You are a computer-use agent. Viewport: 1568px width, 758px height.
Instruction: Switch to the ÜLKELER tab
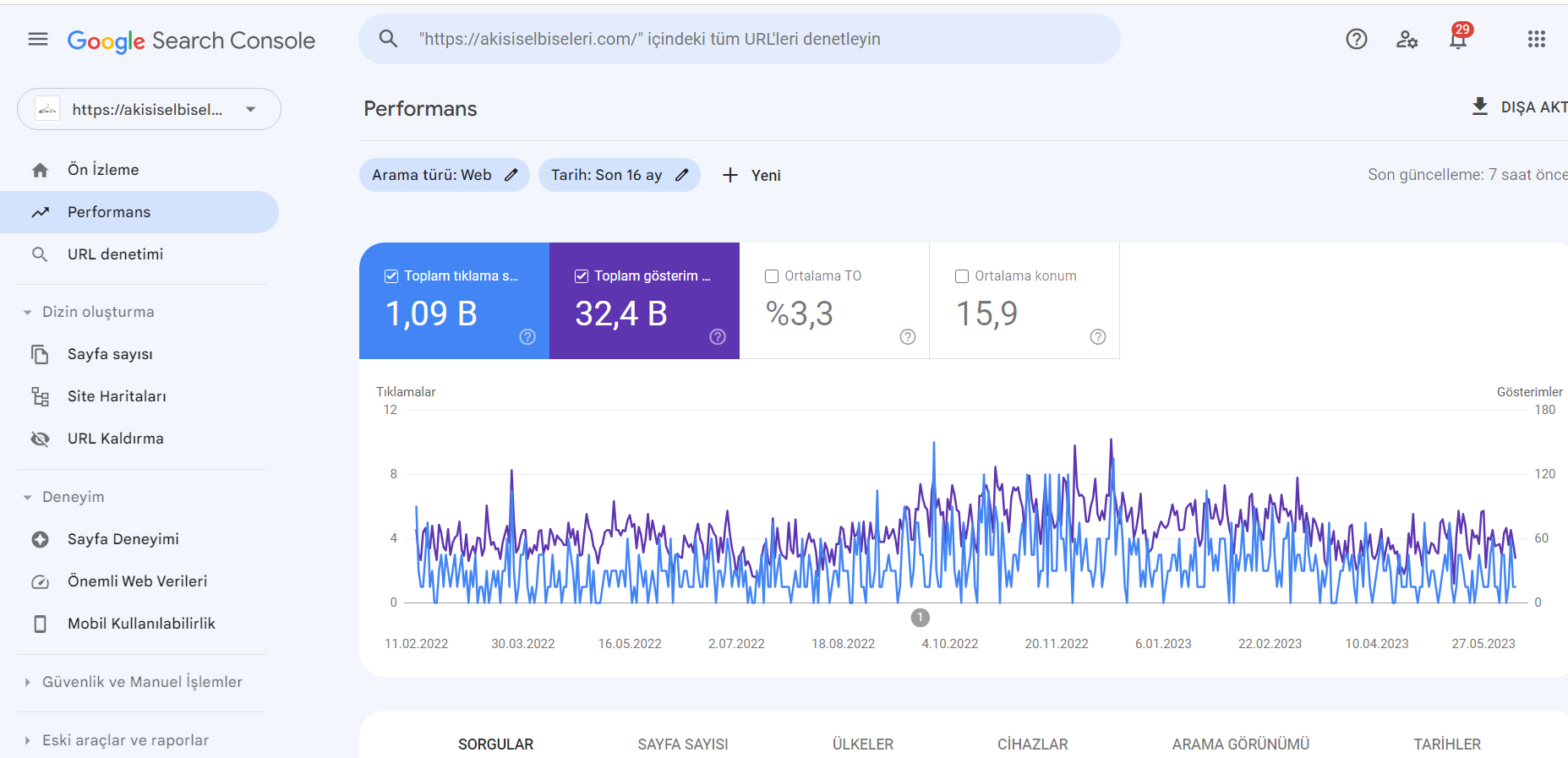[x=862, y=744]
